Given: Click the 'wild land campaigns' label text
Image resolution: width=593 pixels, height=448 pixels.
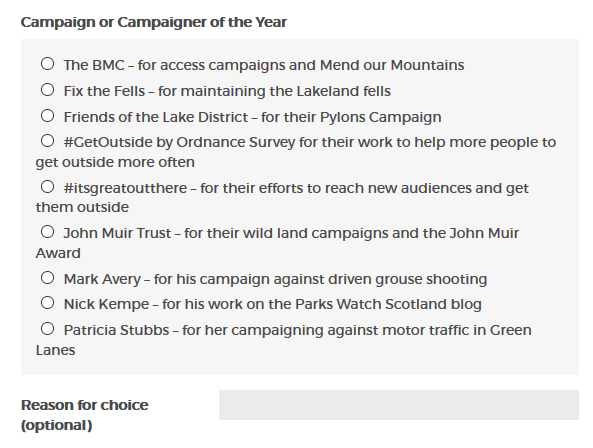Looking at the screenshot, I should coord(315,233).
